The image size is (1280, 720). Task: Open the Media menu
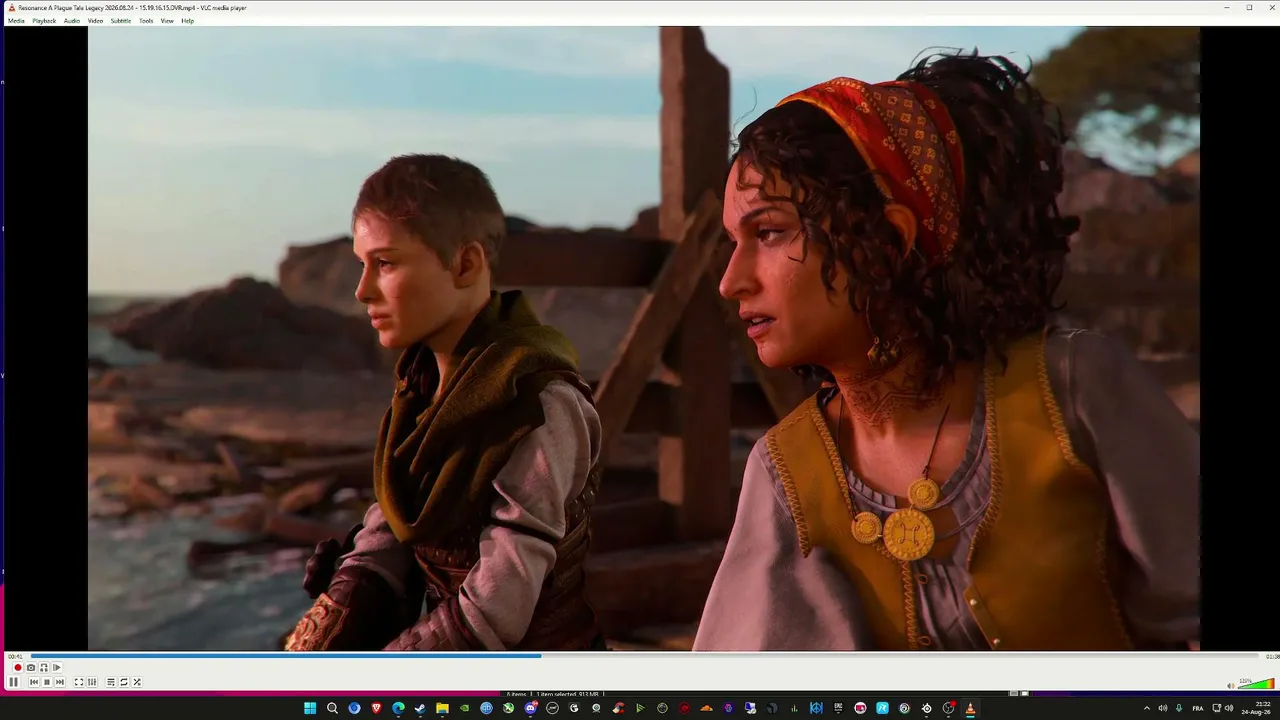point(16,21)
